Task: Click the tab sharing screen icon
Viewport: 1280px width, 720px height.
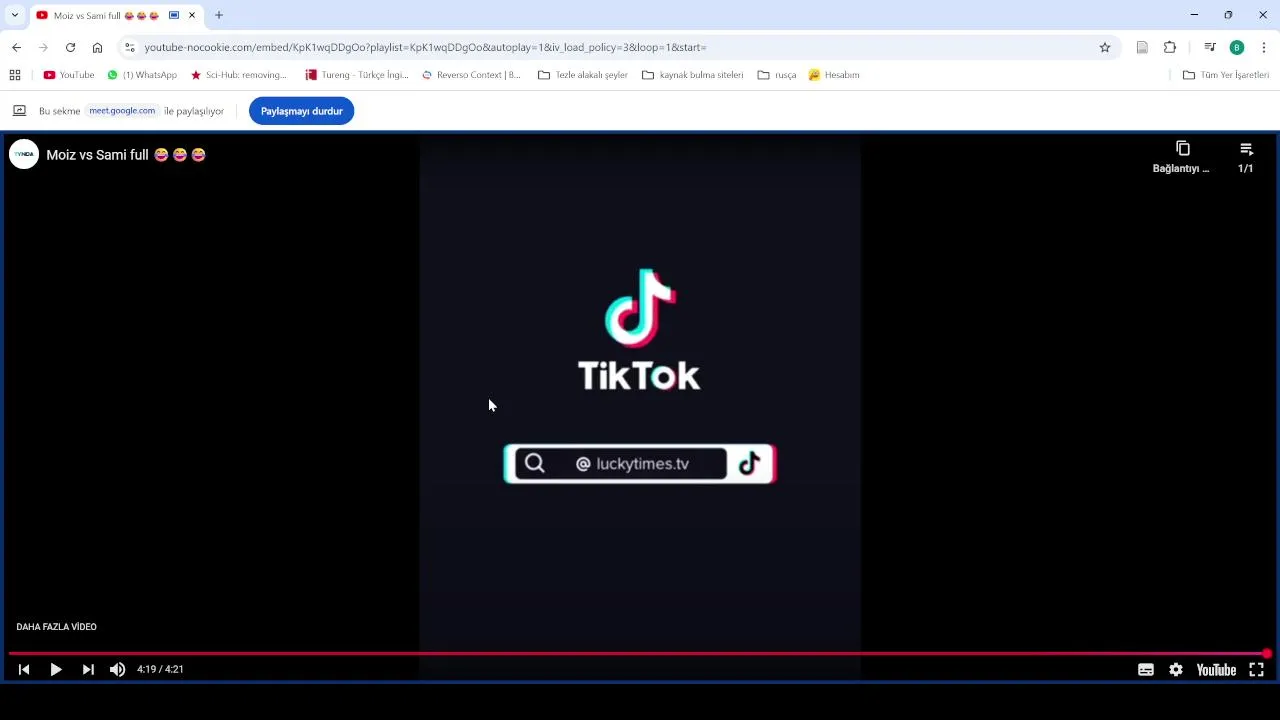Action: (19, 111)
